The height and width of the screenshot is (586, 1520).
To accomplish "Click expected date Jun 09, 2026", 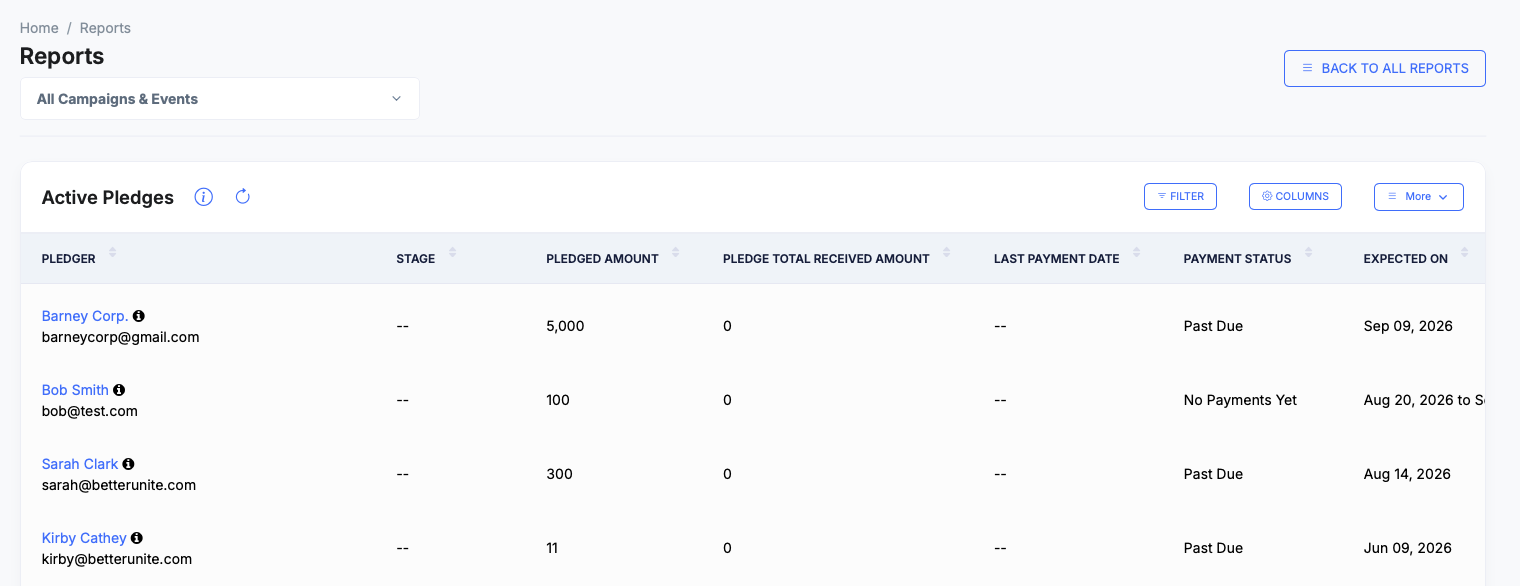I will [x=1407, y=548].
